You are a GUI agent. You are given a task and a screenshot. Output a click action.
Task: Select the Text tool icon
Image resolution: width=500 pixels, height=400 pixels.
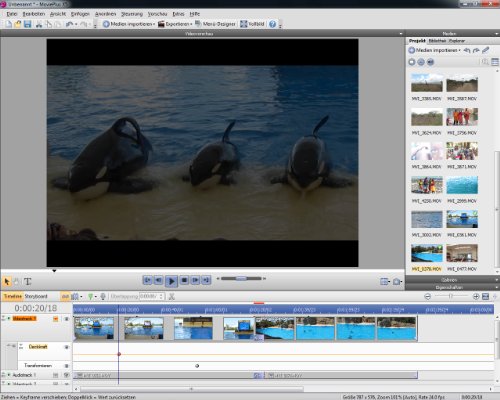coord(28,282)
